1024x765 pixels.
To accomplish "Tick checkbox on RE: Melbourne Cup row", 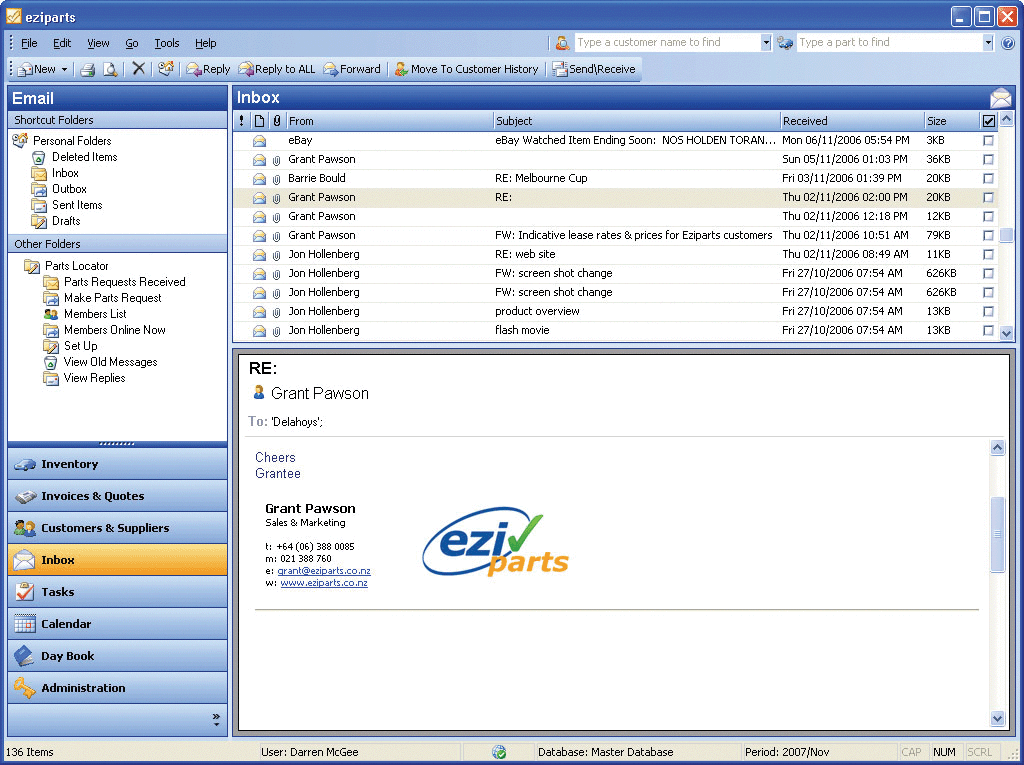I will coord(988,178).
